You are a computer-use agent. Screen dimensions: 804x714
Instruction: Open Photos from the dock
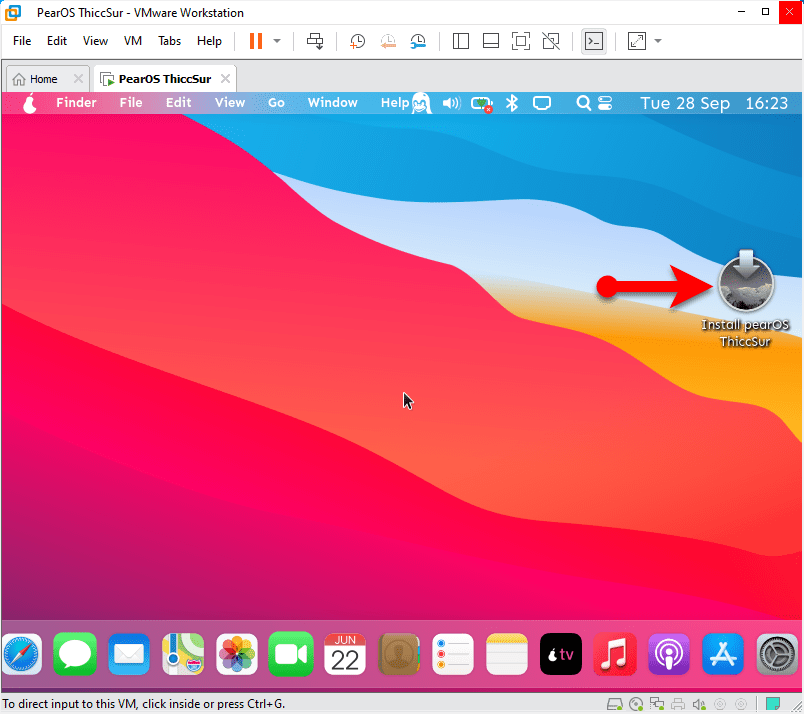(237, 654)
